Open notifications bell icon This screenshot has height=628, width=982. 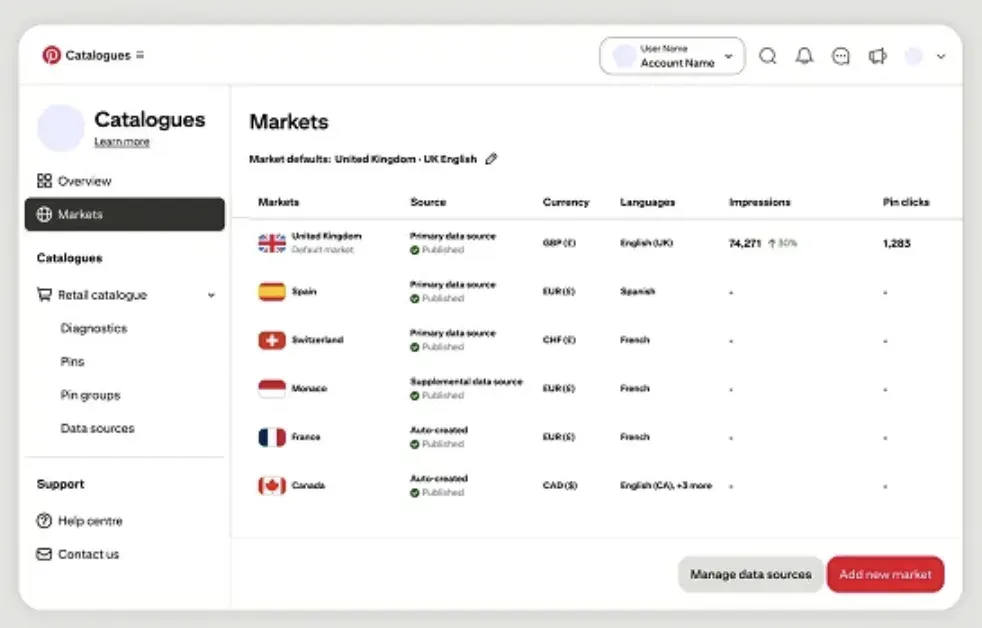click(804, 56)
